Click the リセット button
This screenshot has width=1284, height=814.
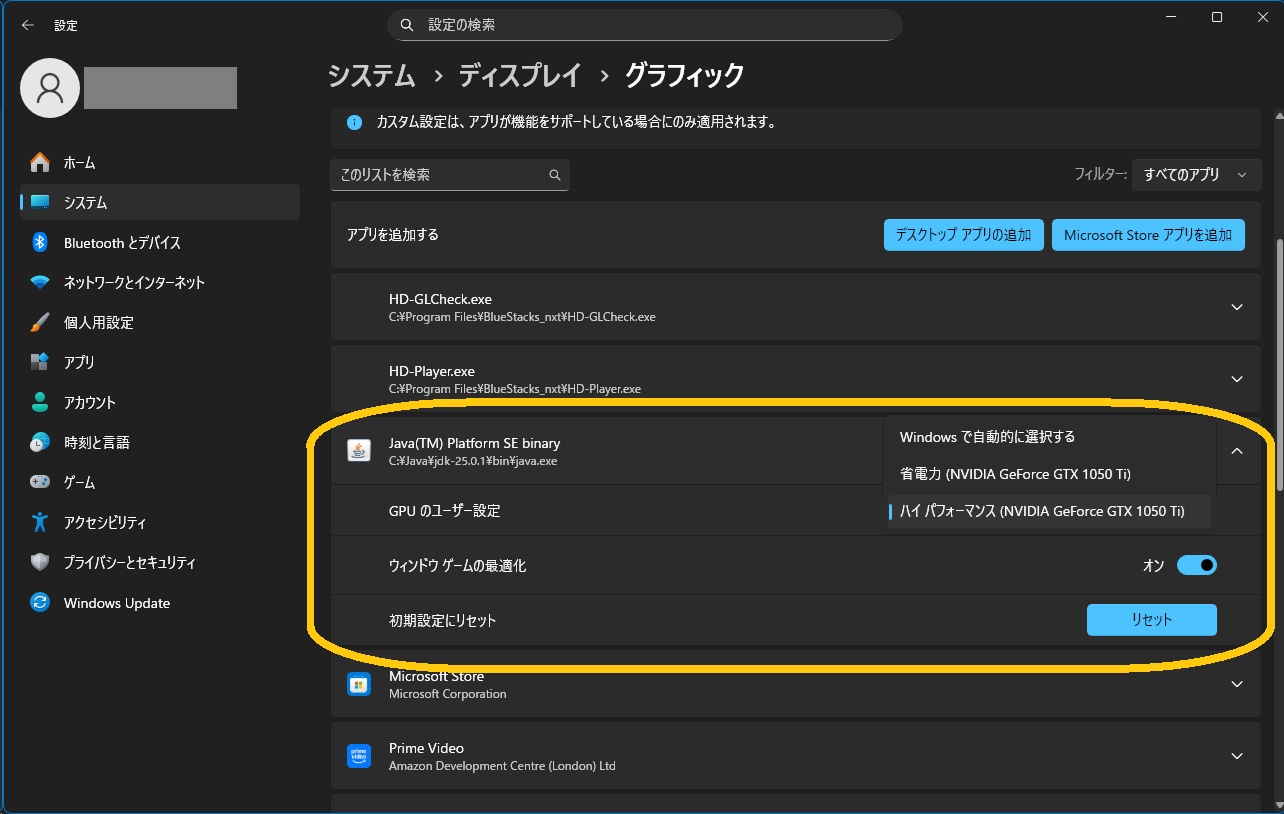click(1151, 620)
